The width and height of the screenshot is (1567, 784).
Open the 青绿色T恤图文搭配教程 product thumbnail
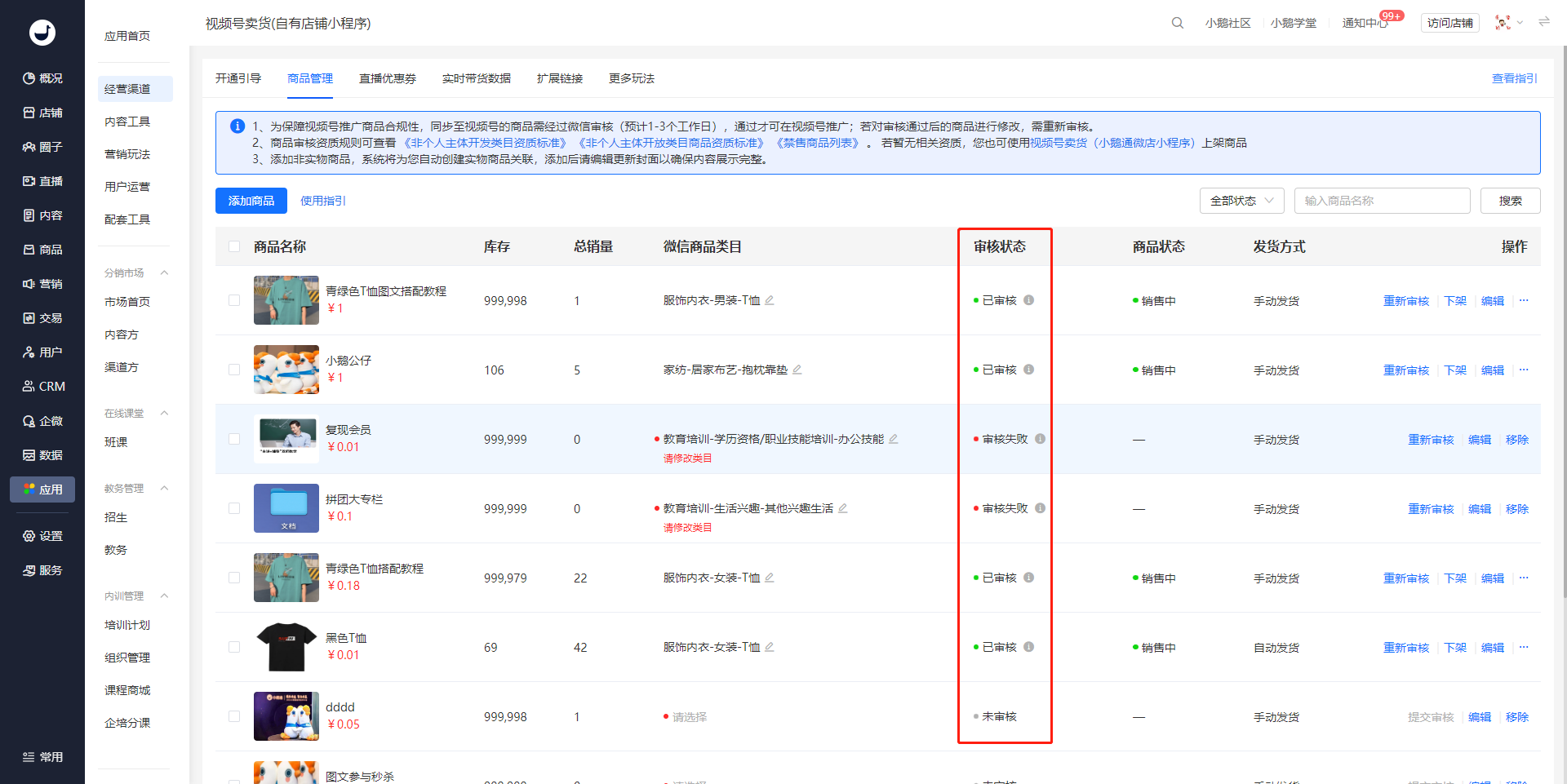pos(286,300)
